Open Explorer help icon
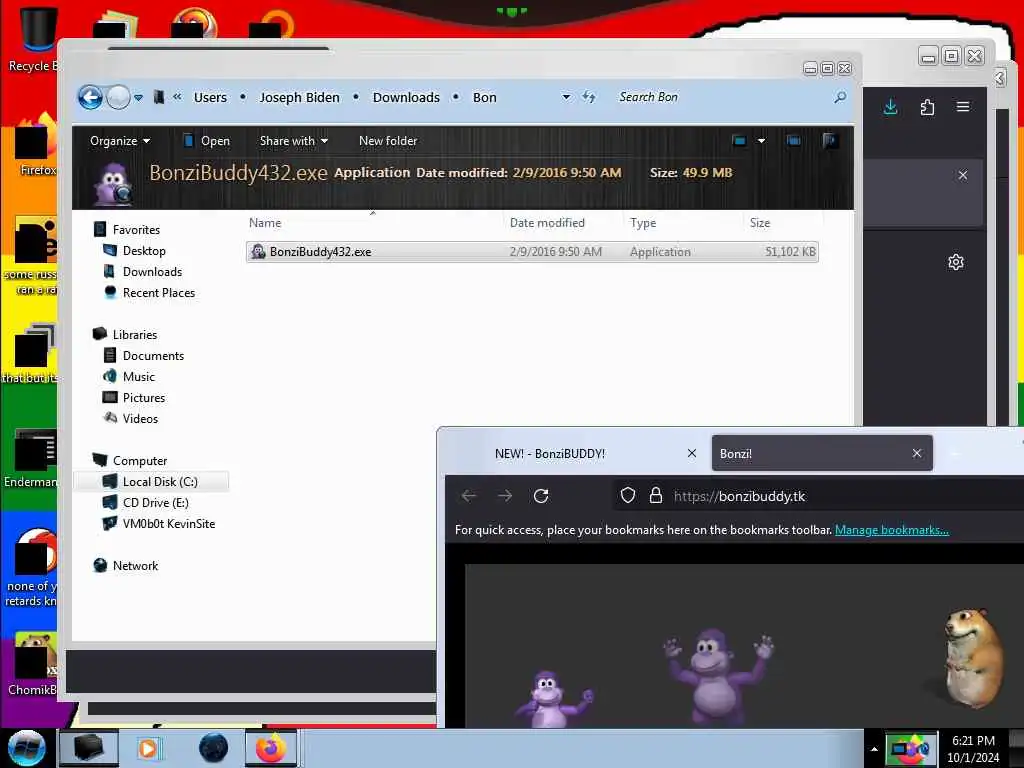The image size is (1024, 768). (x=830, y=141)
